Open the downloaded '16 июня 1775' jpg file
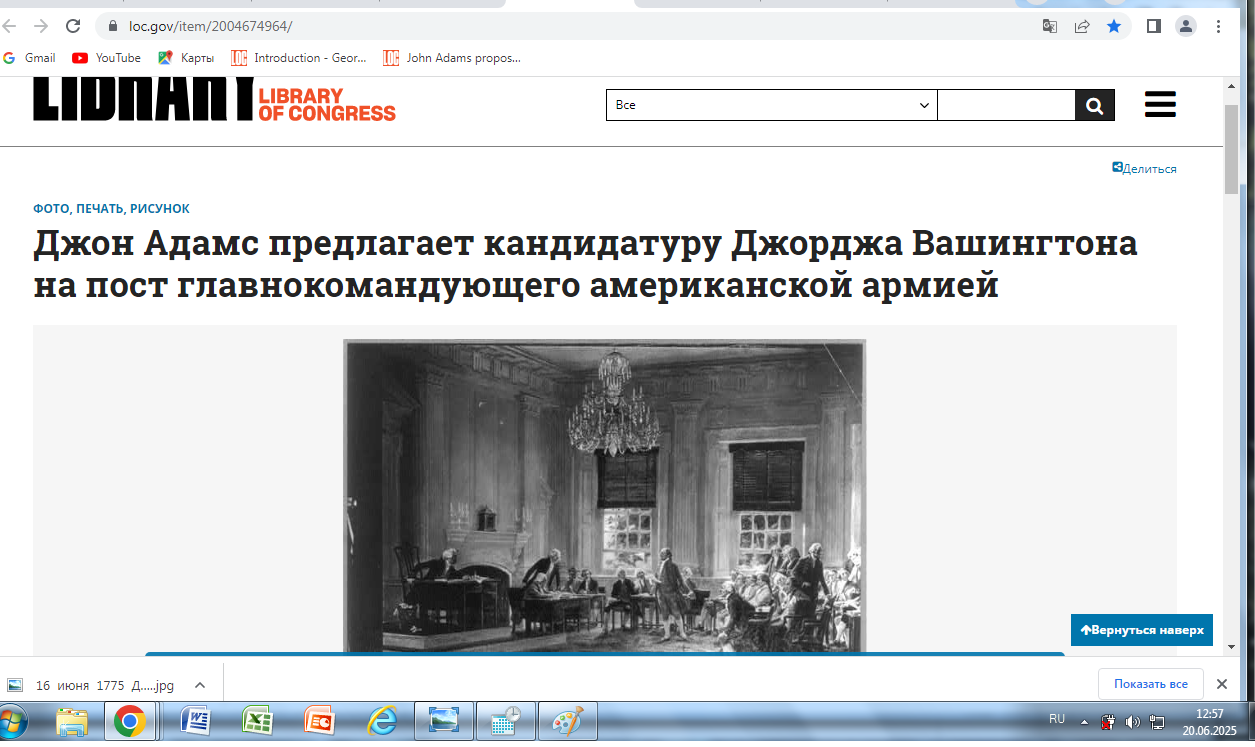 tap(93, 685)
